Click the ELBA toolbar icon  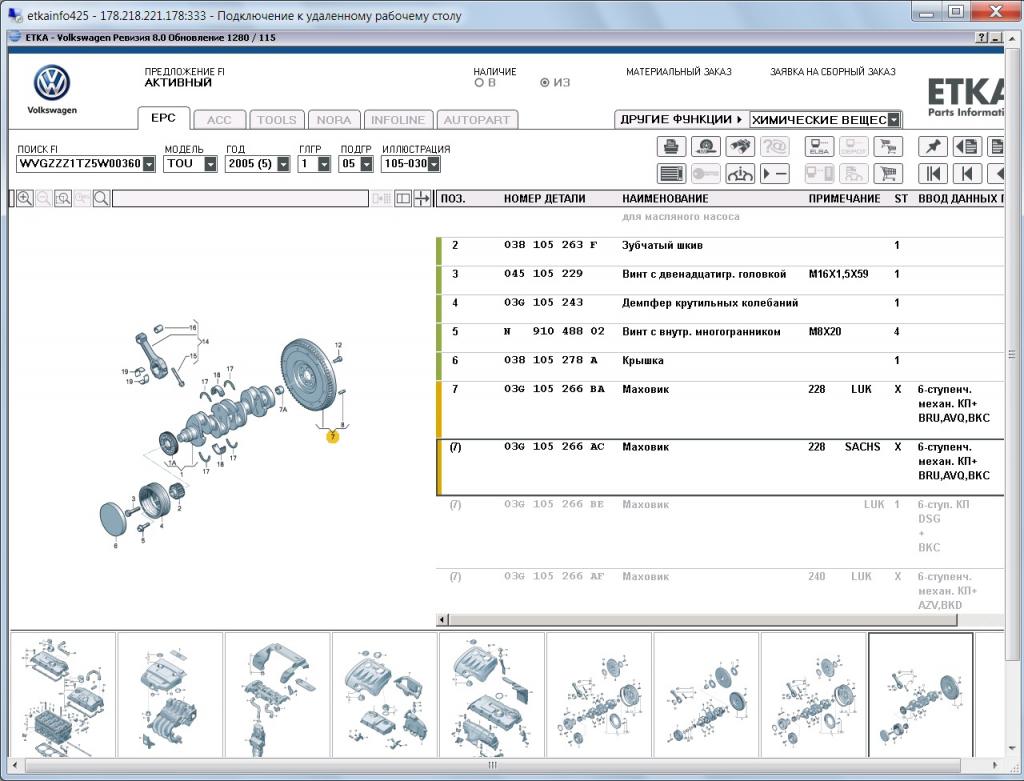click(819, 146)
